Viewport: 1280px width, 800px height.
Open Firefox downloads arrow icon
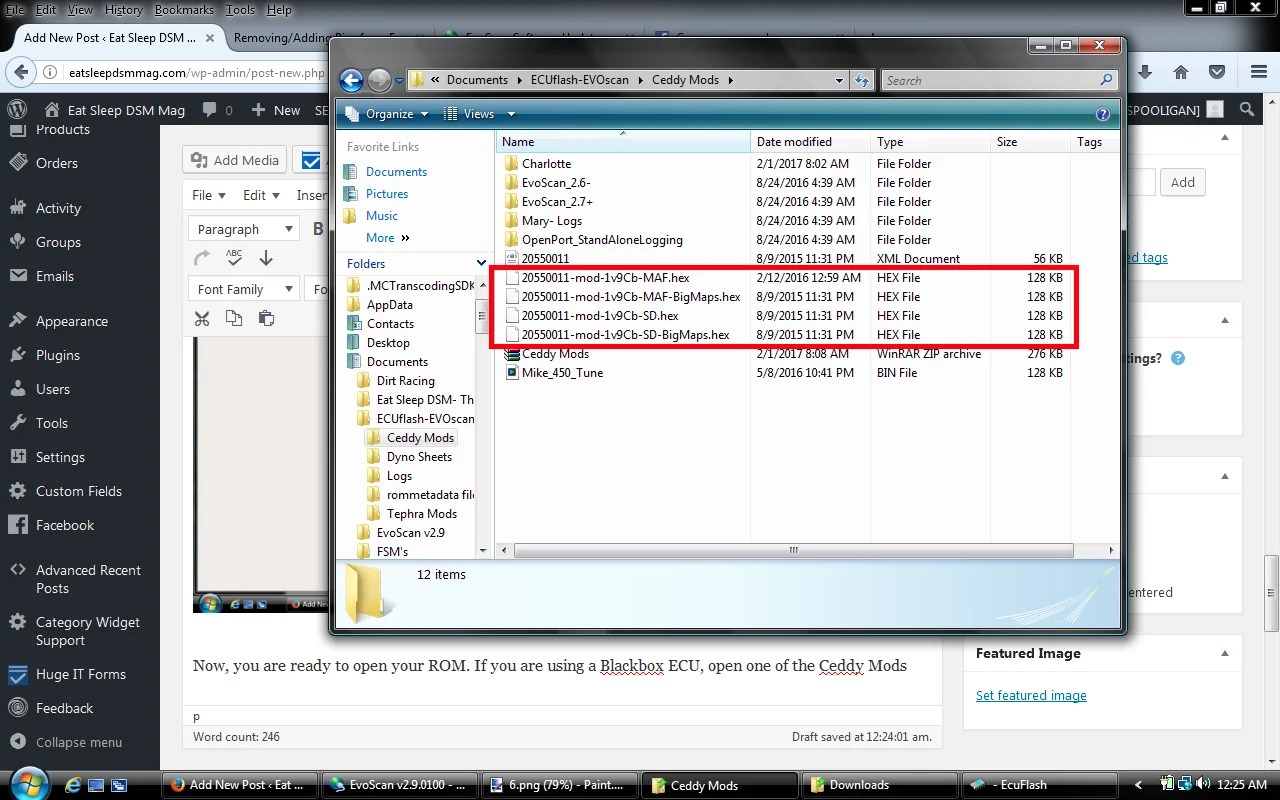tap(1145, 72)
